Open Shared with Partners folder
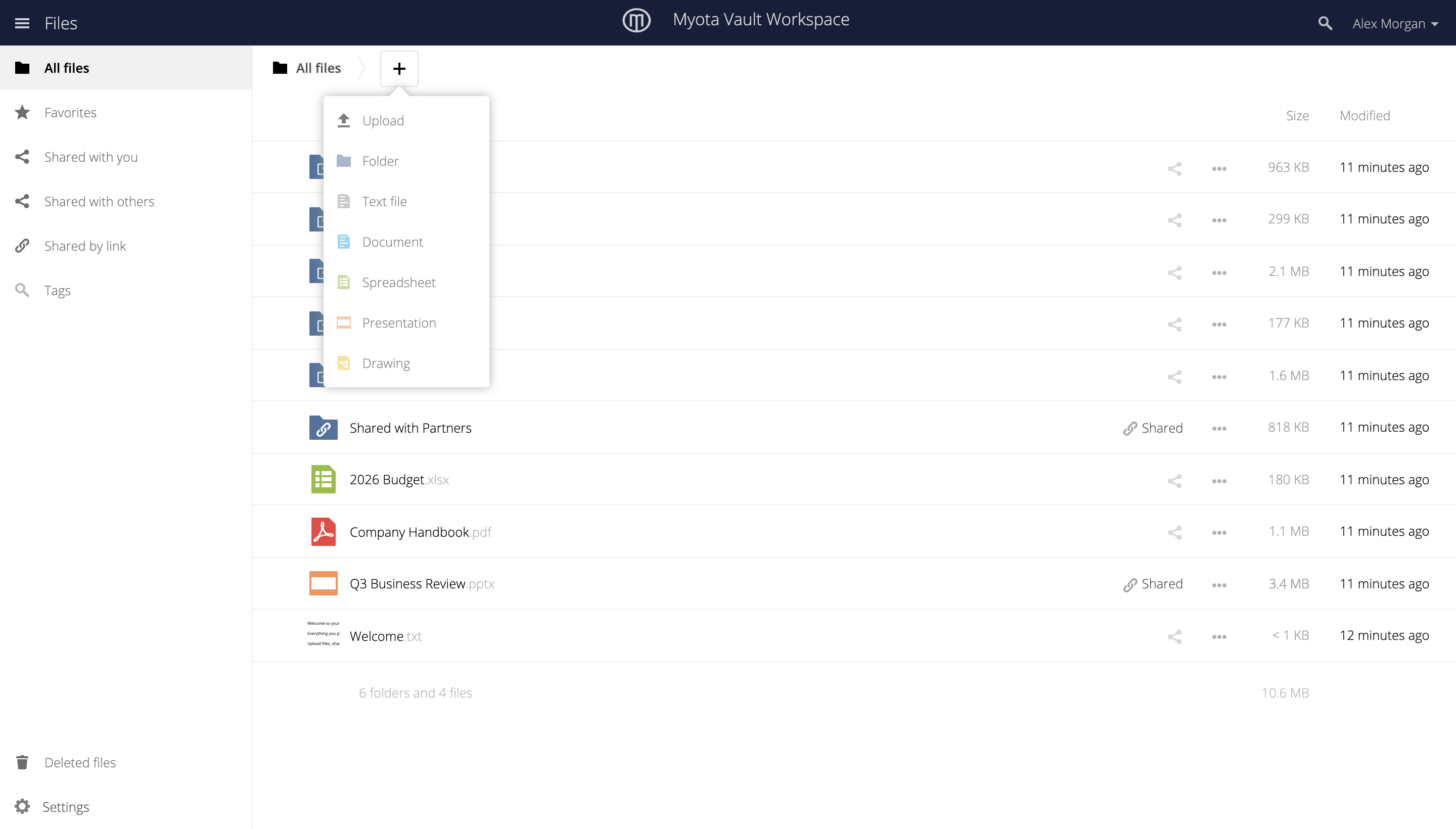 [411, 428]
